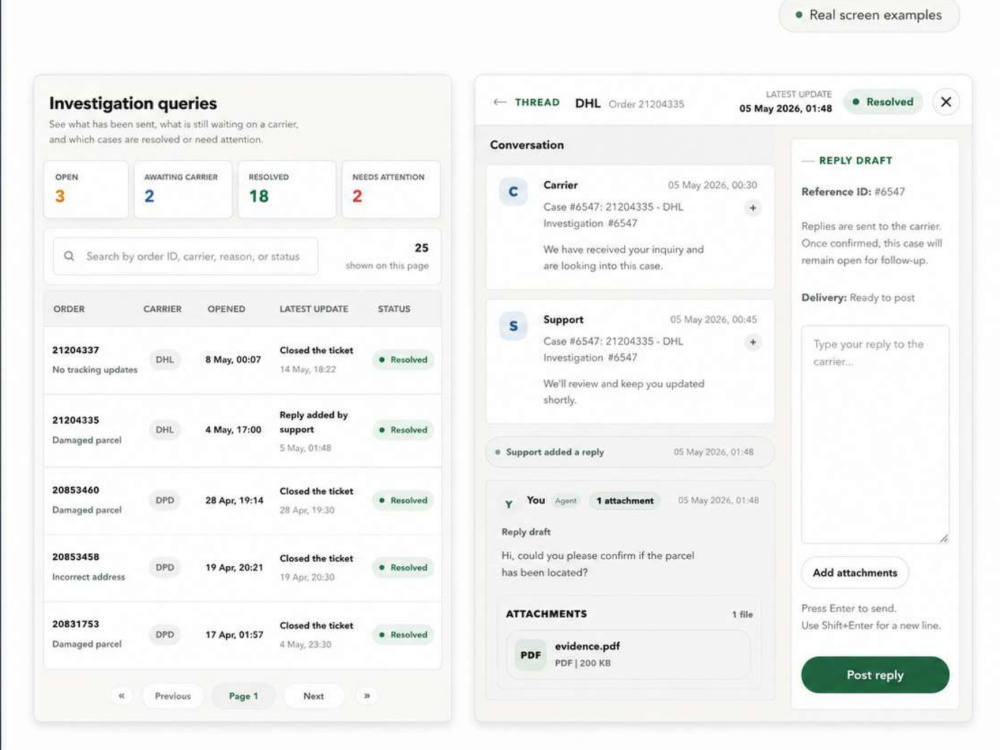Click the Delivery: Ready to post text
Screen dimensions: 1000x750
point(858,298)
